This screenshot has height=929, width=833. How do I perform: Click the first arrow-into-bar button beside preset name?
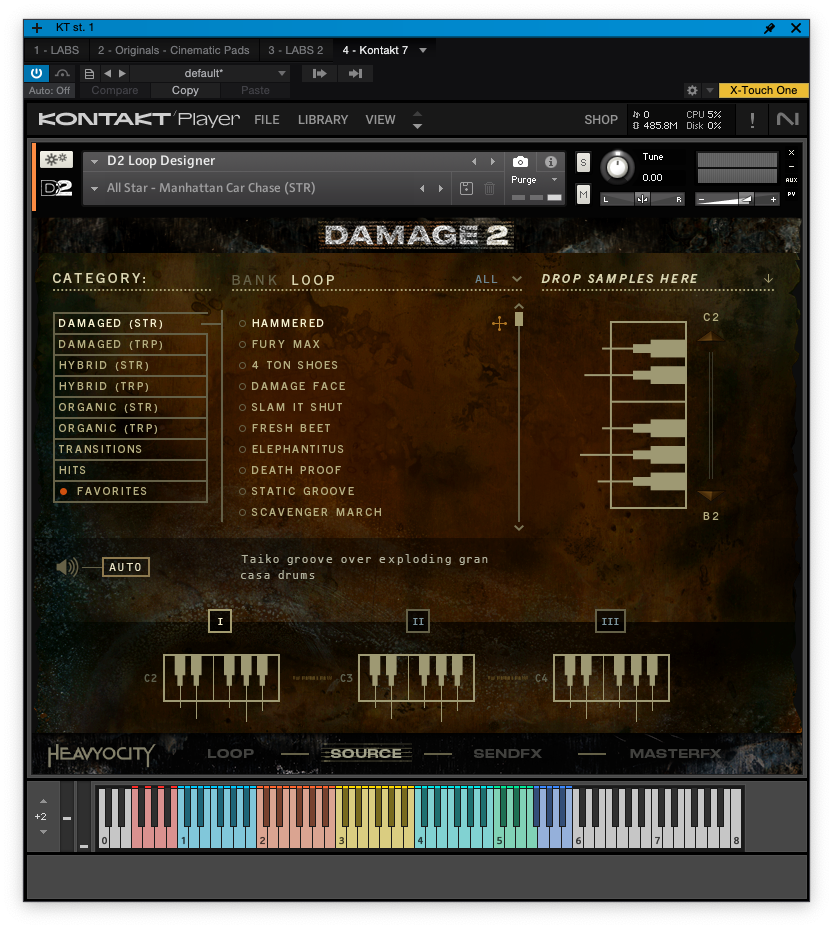[x=319, y=73]
